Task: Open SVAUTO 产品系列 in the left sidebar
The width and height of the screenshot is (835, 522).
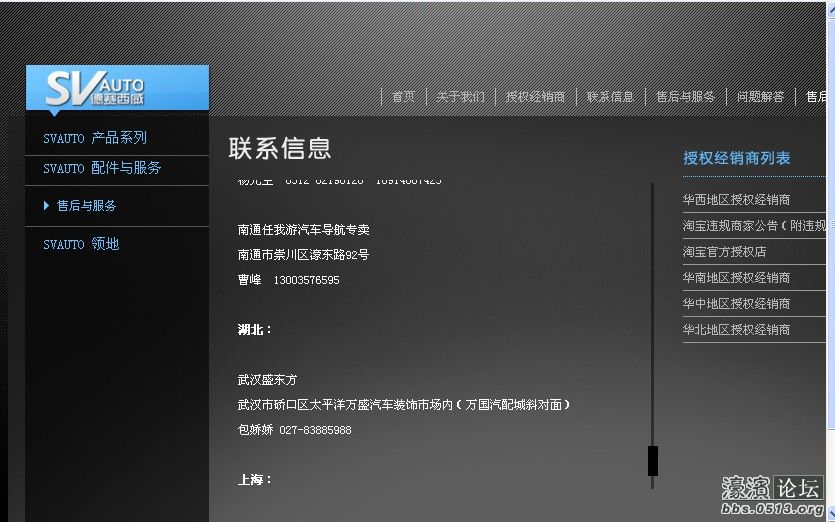Action: click(x=95, y=138)
